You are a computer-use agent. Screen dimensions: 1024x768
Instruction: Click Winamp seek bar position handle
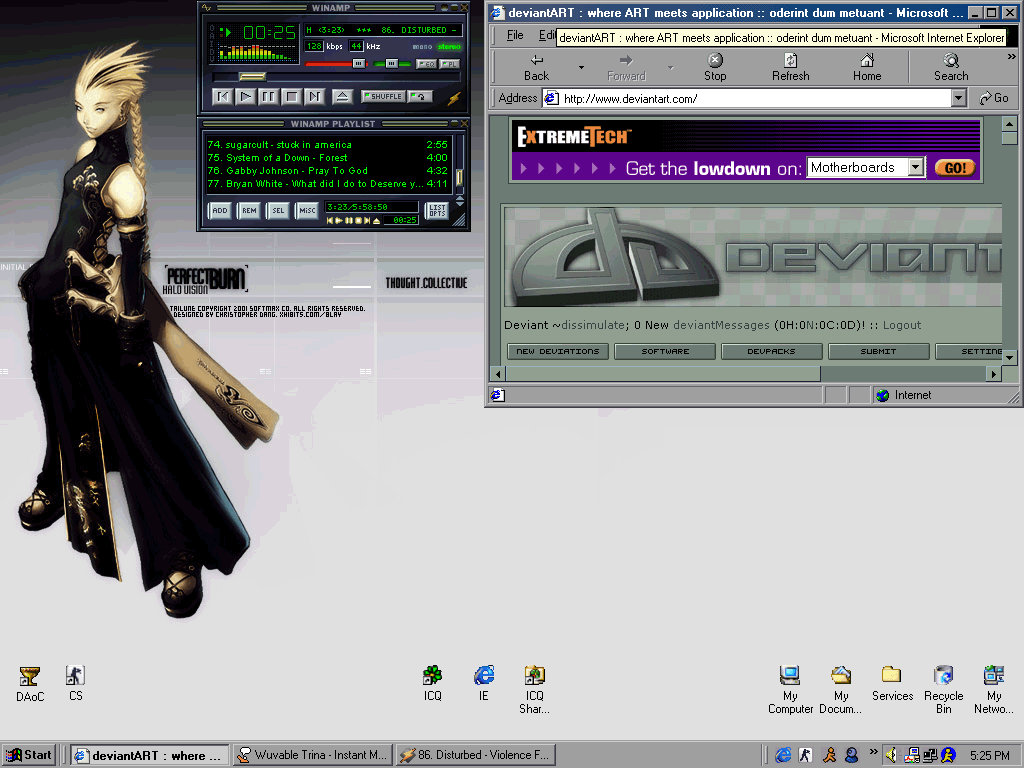pos(251,76)
